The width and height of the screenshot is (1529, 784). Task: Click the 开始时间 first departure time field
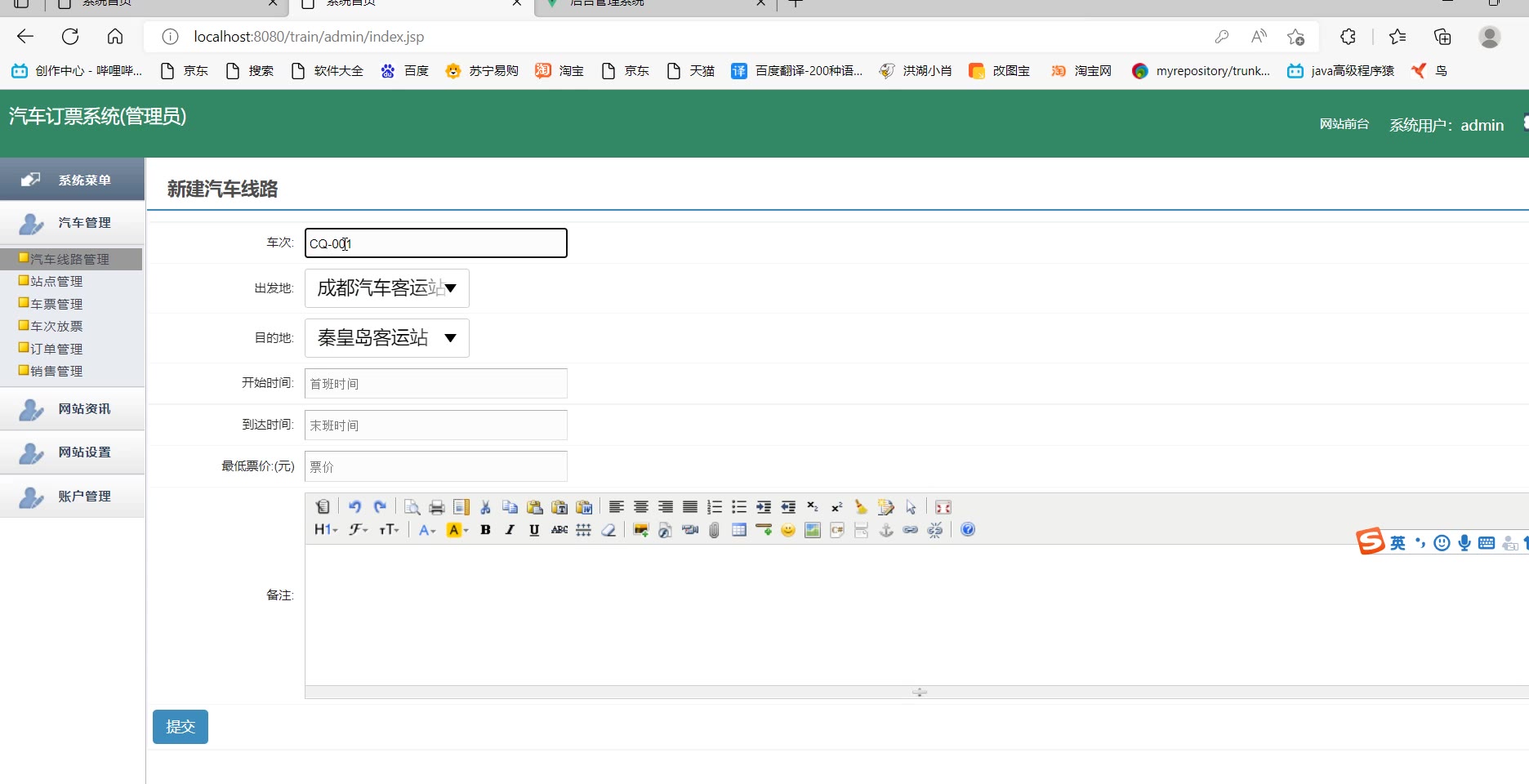pos(436,384)
